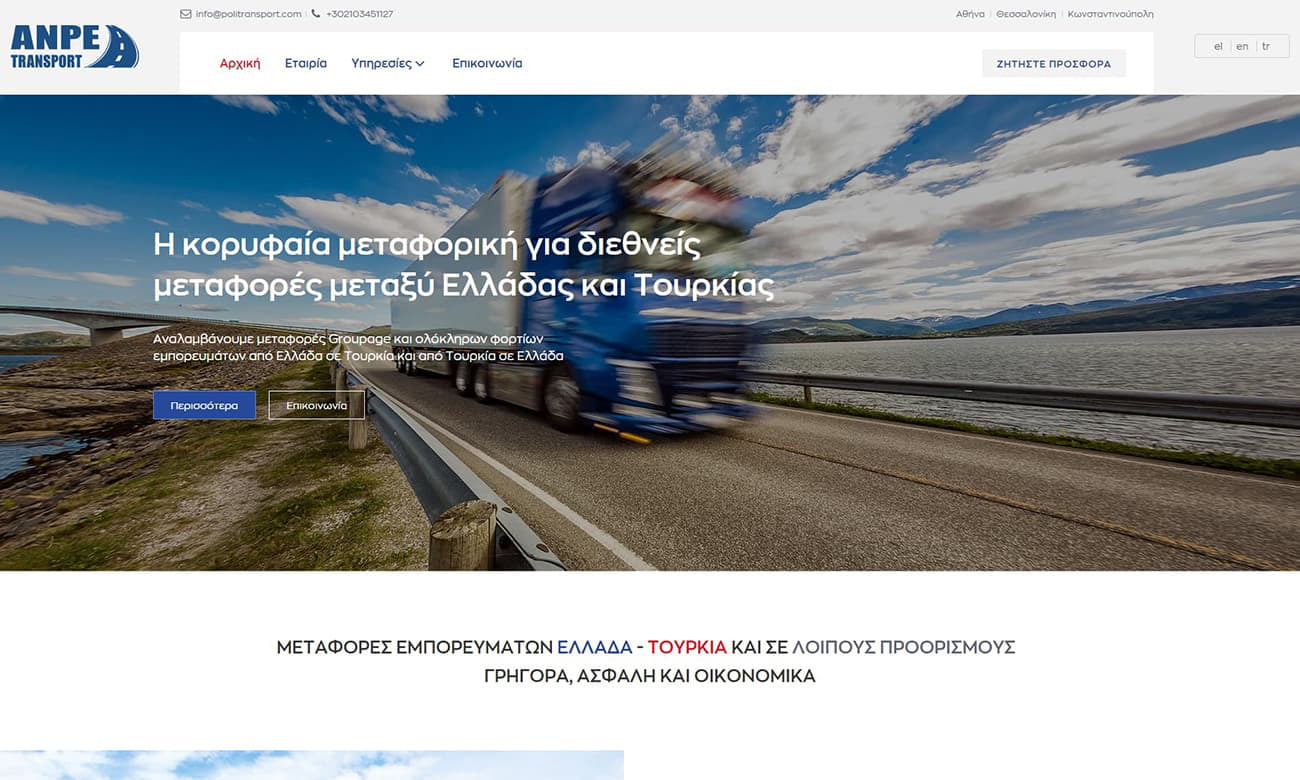
Task: Click the partial sky image thumbnail below
Action: [x=312, y=765]
